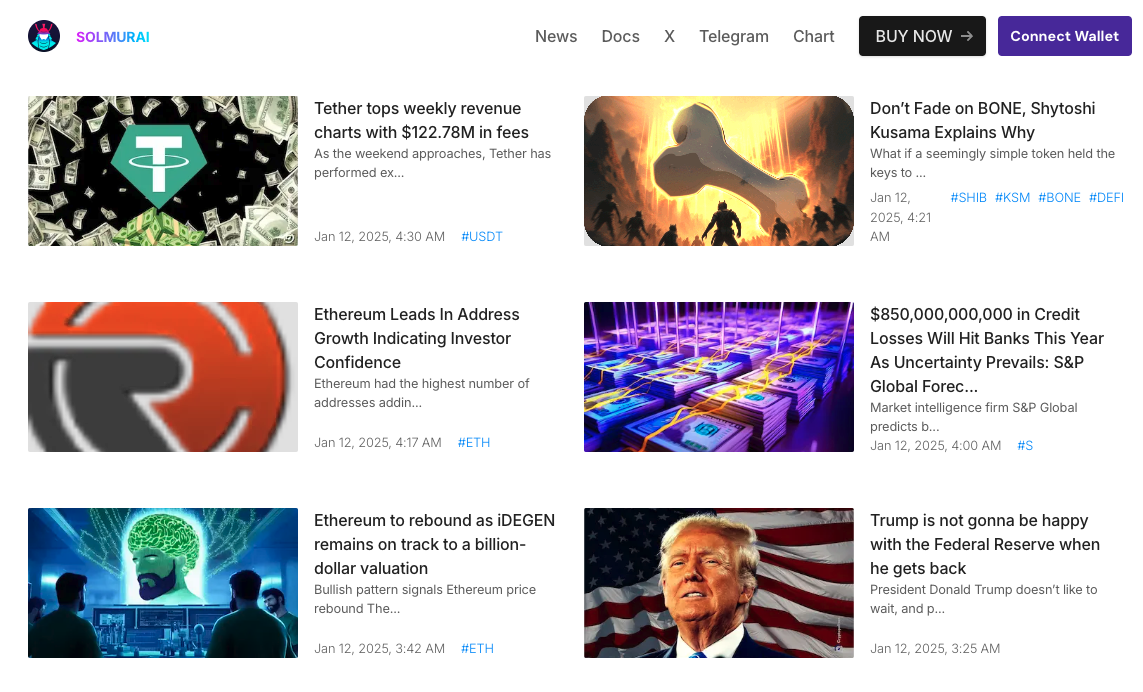Select the #SHIB hashtag
The image size is (1143, 692).
point(968,198)
